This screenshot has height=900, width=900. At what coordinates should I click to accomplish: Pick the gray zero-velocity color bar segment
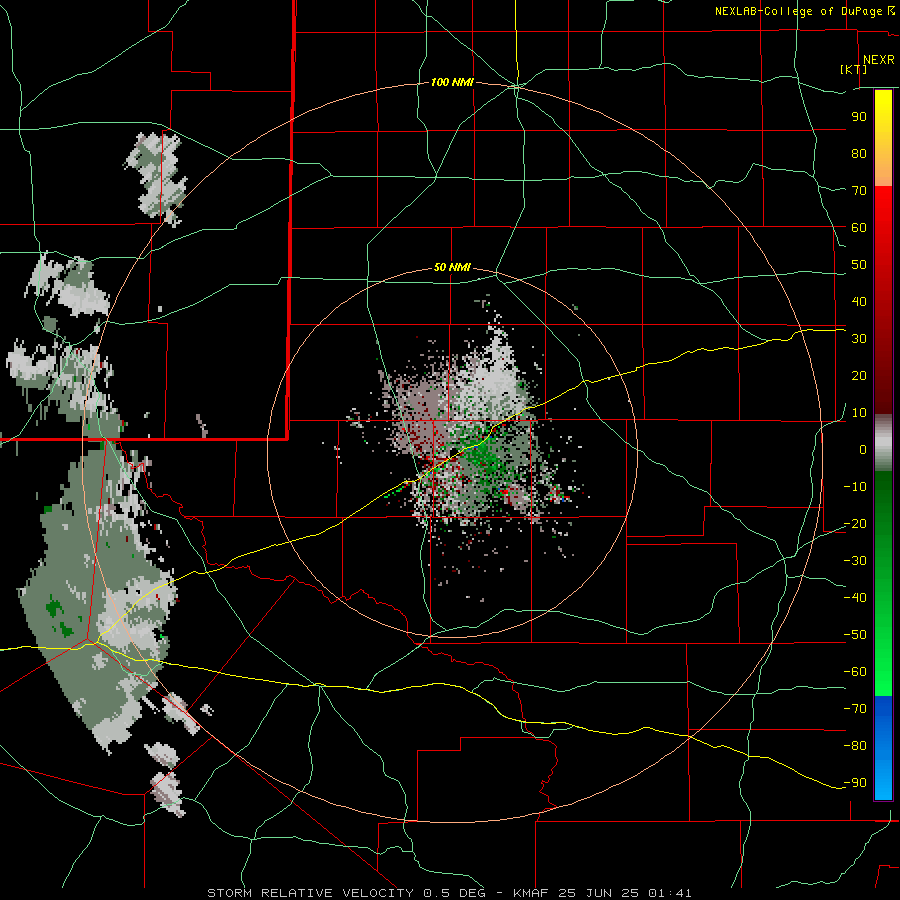tap(883, 443)
